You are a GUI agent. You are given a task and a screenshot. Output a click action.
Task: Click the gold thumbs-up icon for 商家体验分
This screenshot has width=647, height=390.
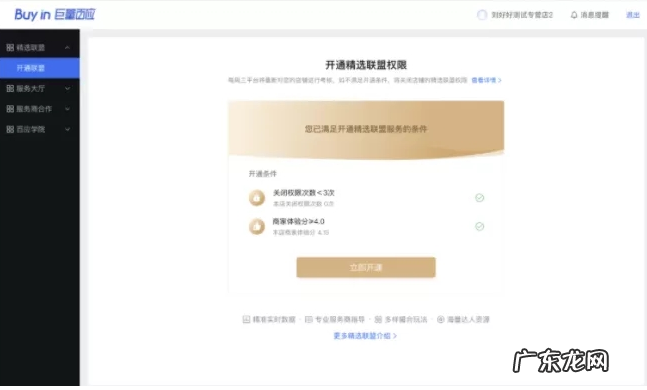pos(257,226)
